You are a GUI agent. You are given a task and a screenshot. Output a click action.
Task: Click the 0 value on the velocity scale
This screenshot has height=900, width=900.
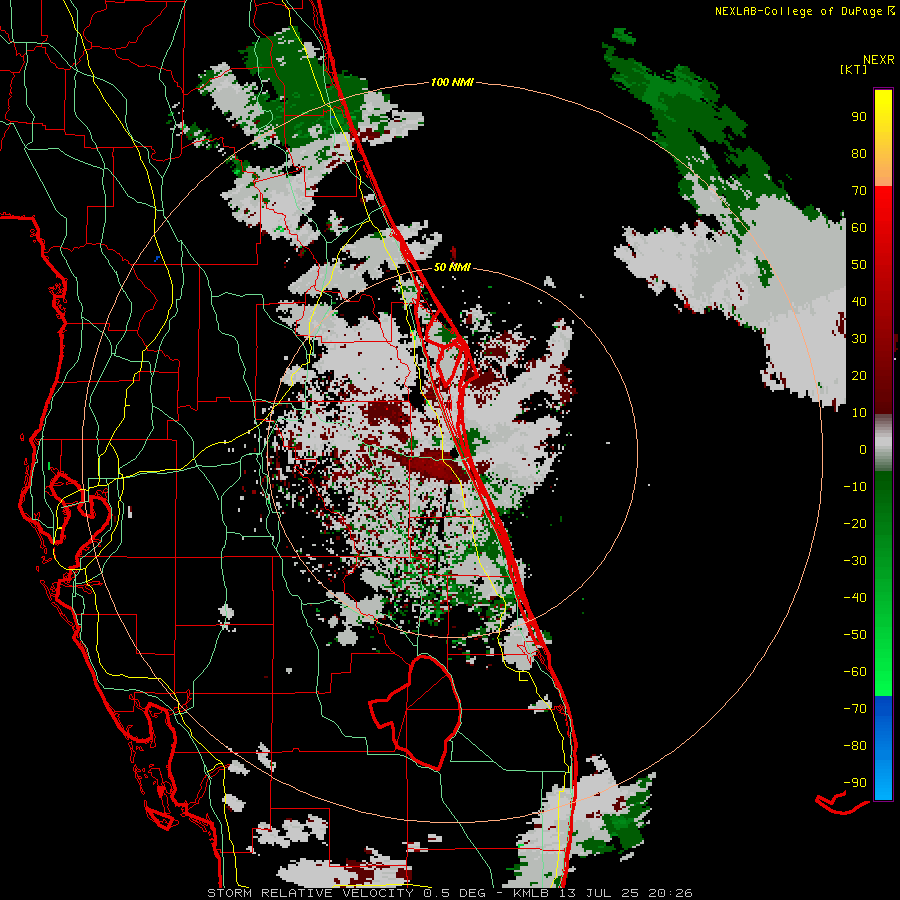click(x=863, y=449)
